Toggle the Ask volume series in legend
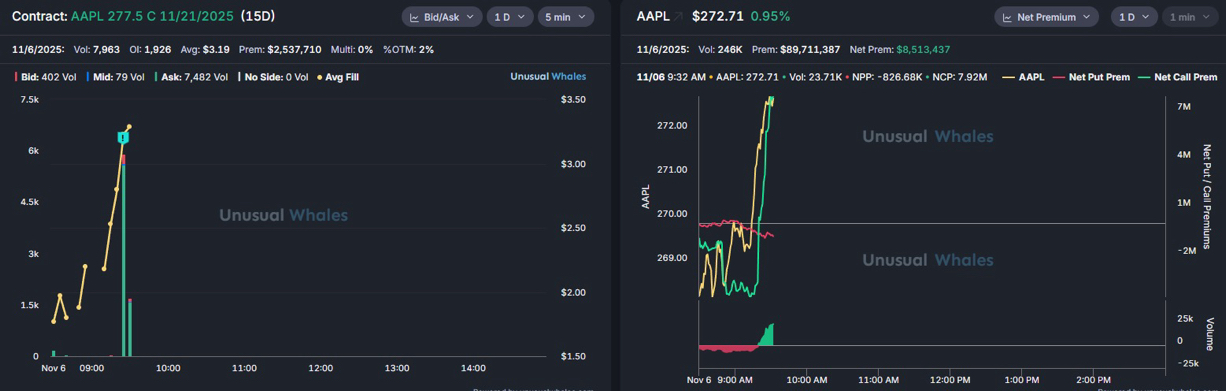This screenshot has width=1226, height=391. pyautogui.click(x=193, y=77)
